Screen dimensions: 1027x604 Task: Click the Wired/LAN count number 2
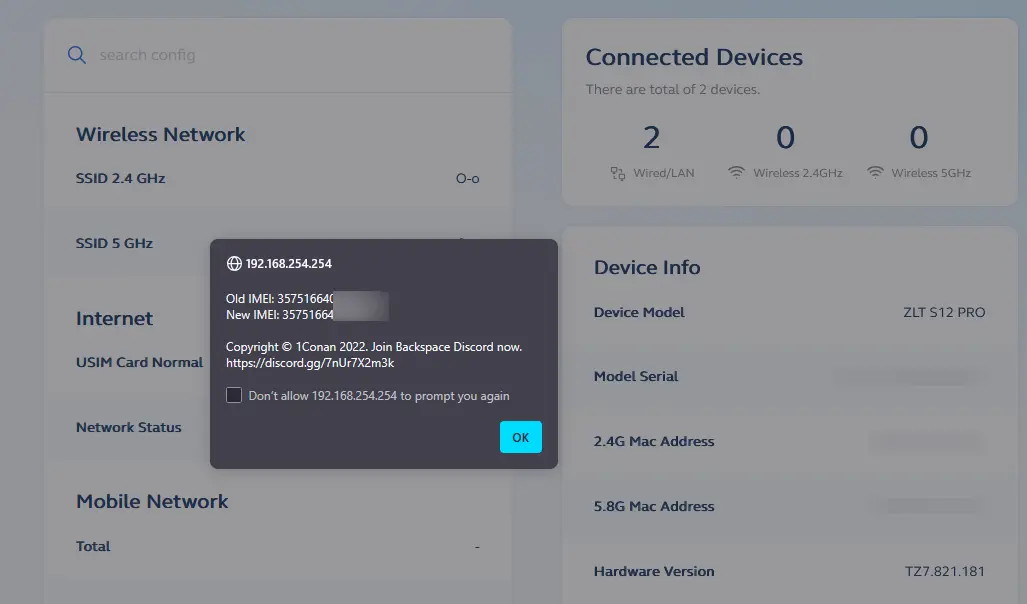(x=651, y=138)
